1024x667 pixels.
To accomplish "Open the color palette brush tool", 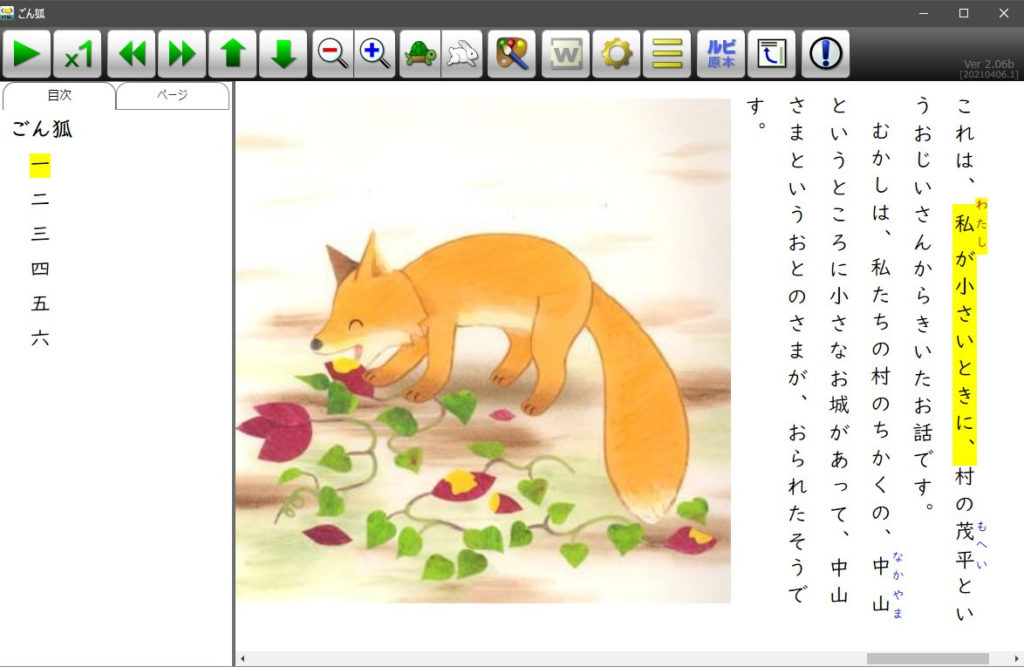I will tap(512, 54).
